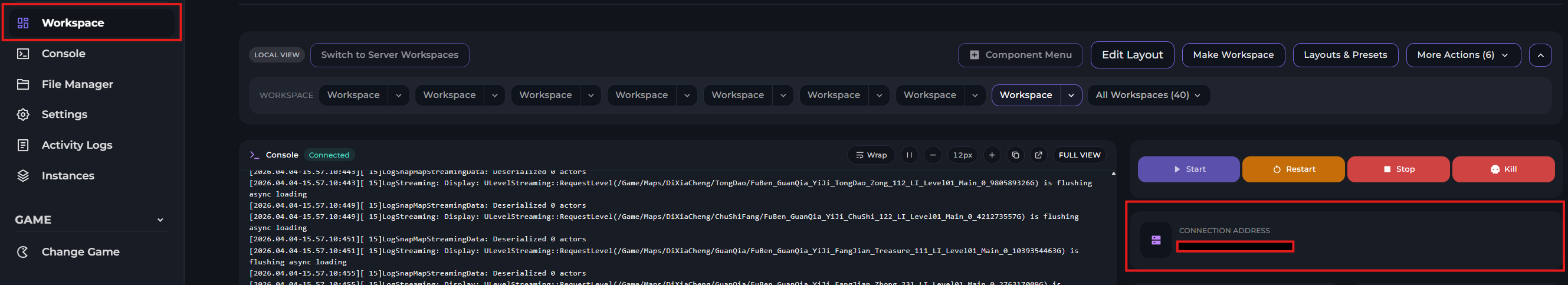Click the console scrollbar up arrow
Image resolution: width=1568 pixels, height=285 pixels.
click(x=1113, y=174)
